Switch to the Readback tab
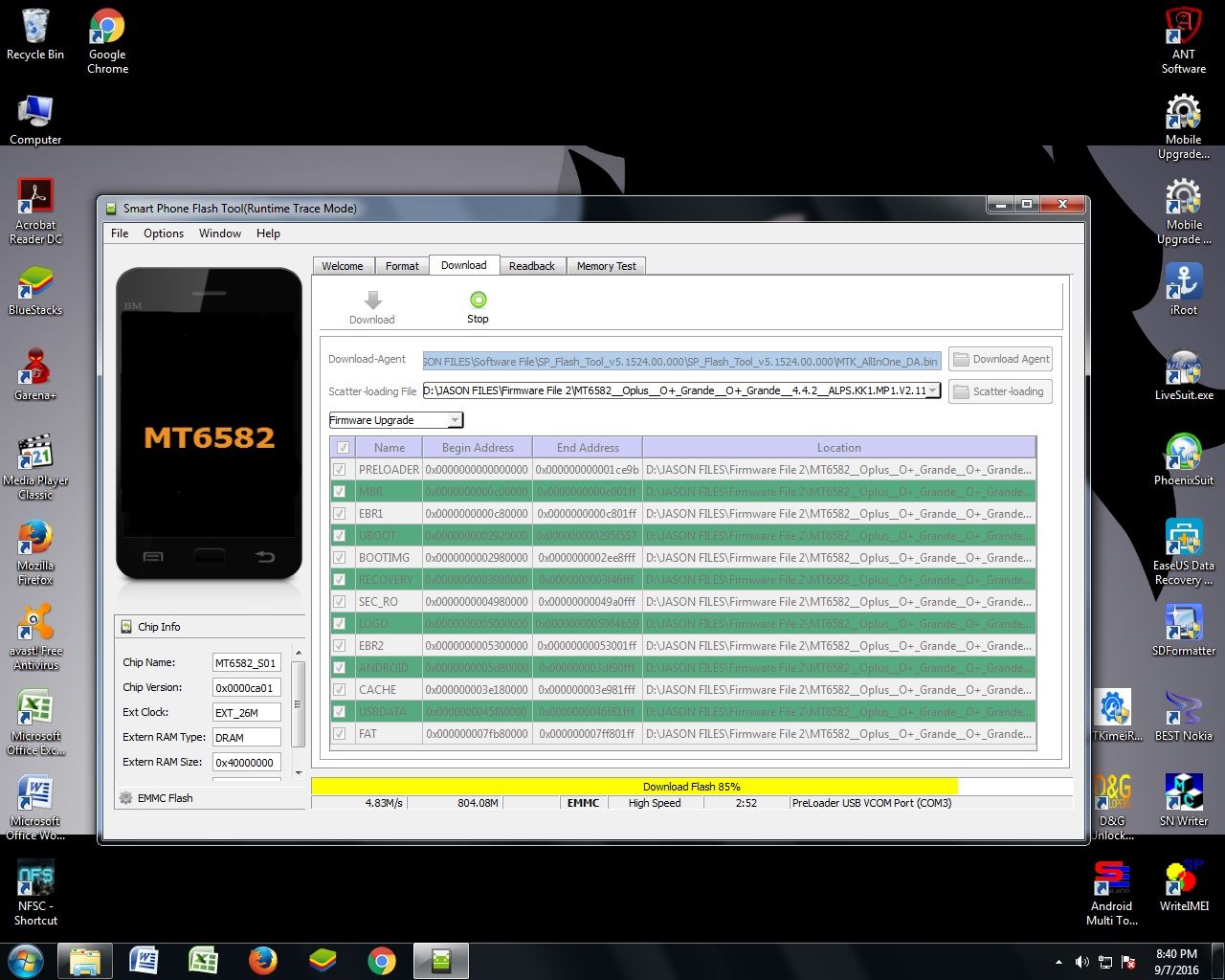The height and width of the screenshot is (980, 1225). [x=531, y=266]
